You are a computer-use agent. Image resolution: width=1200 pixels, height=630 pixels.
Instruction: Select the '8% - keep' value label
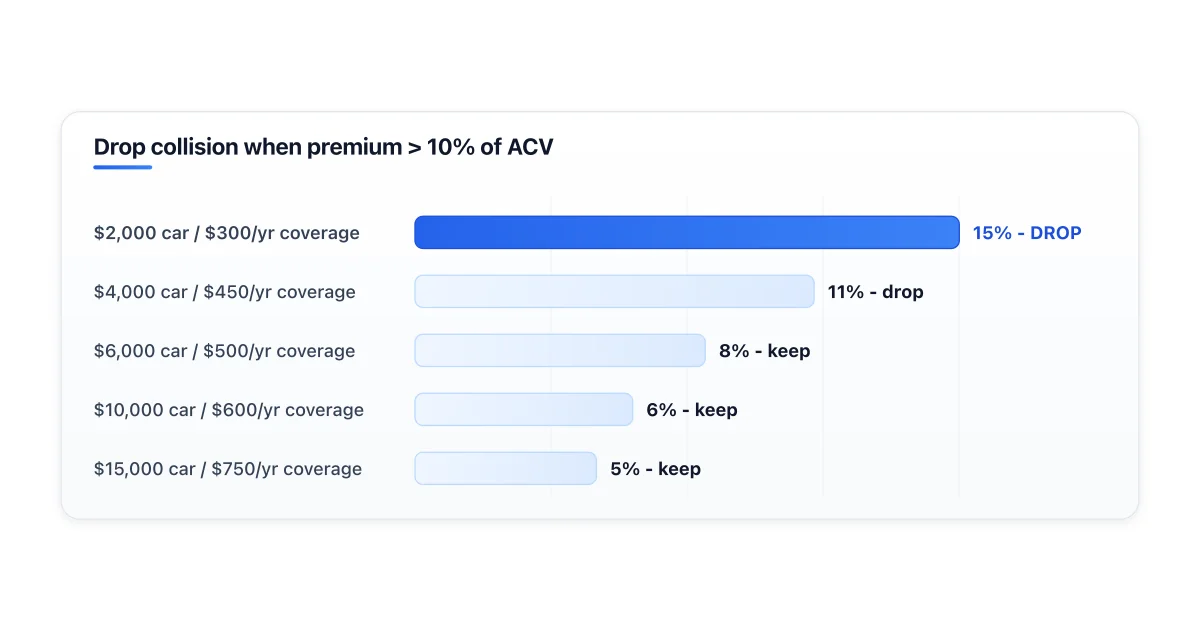(x=764, y=351)
